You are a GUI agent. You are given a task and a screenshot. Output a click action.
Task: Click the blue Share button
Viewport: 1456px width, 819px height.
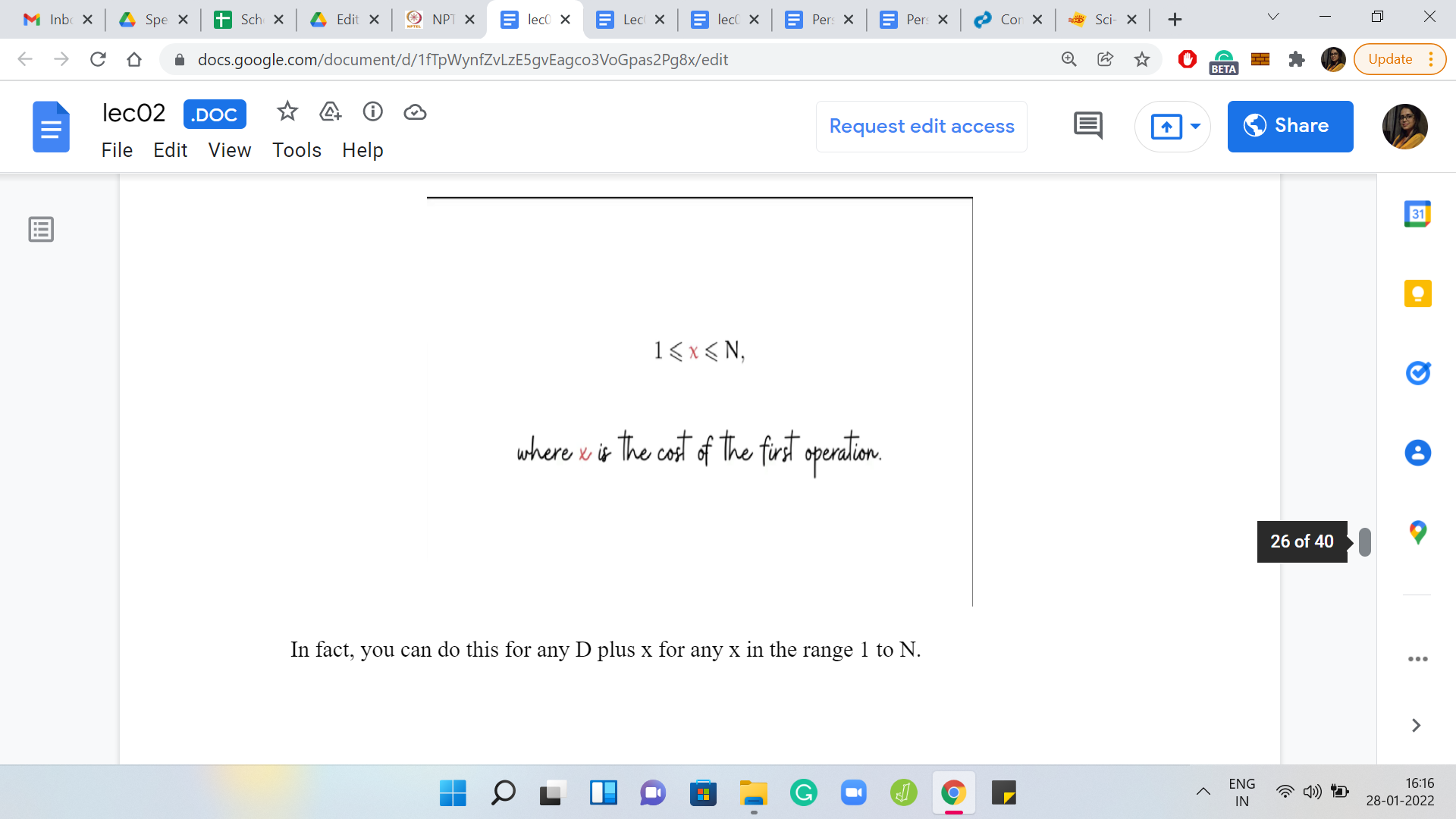click(x=1290, y=126)
